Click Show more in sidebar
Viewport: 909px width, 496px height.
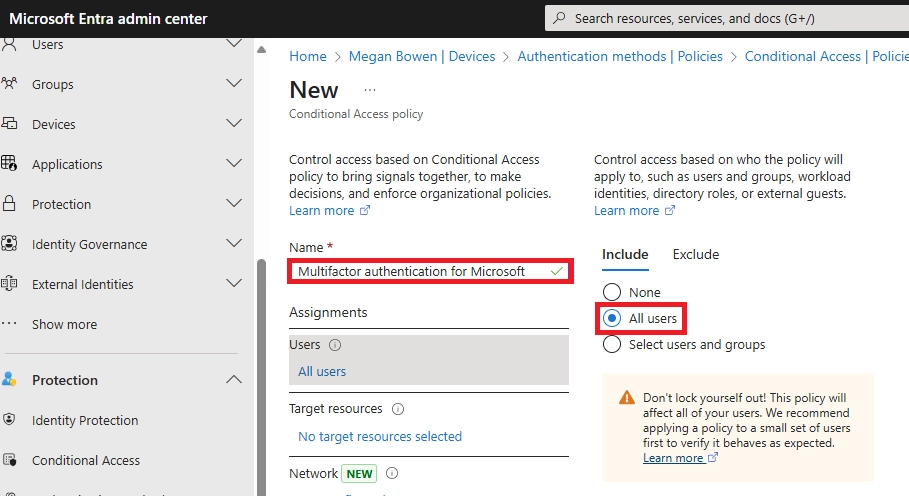[64, 324]
